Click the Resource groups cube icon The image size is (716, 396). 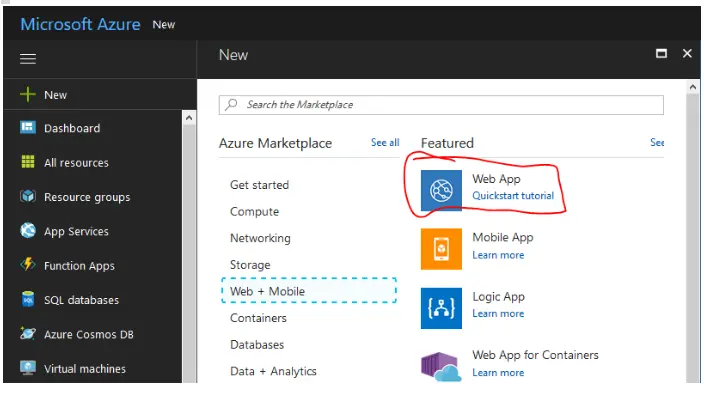28,196
